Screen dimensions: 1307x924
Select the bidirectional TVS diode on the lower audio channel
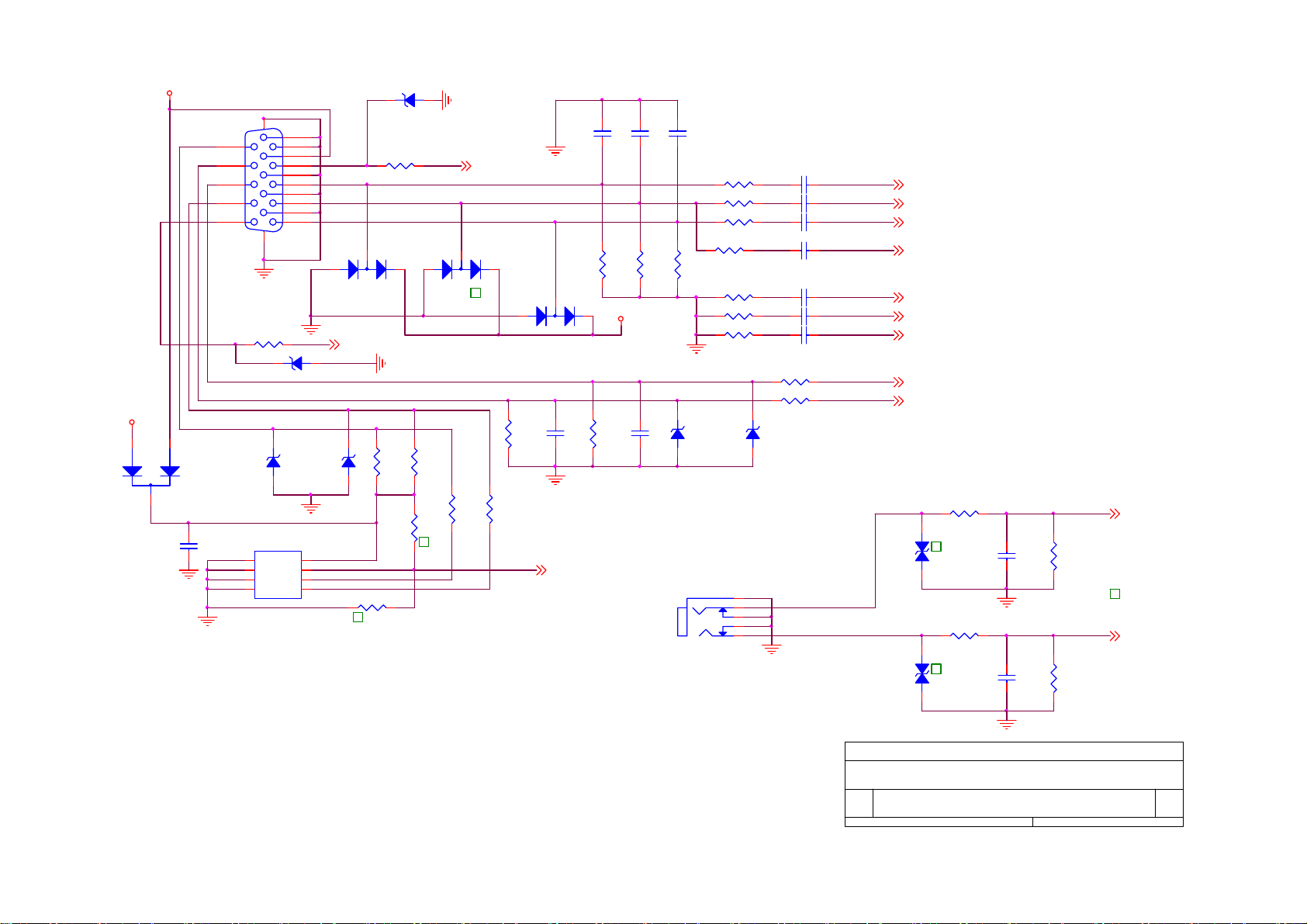(921, 673)
